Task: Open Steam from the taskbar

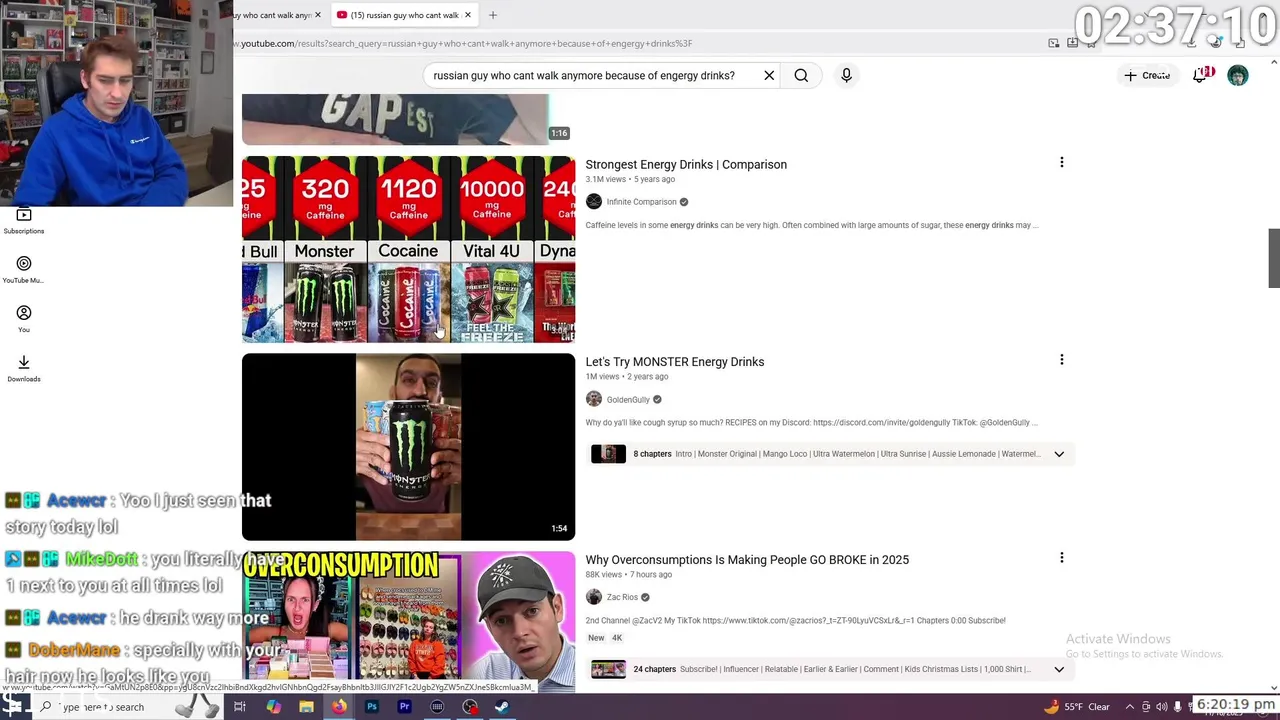Action: coord(502,706)
